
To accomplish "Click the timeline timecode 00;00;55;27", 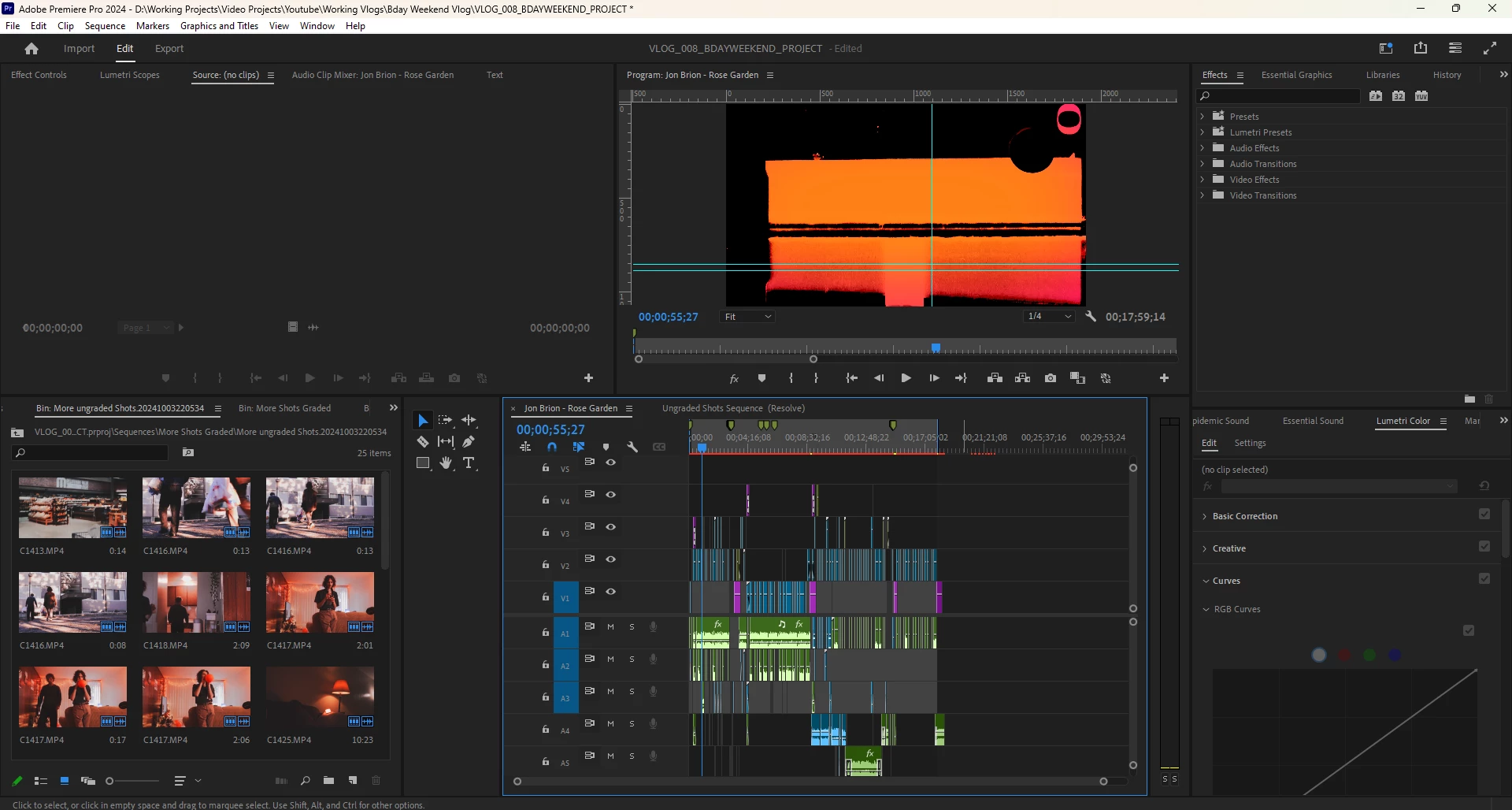I will pyautogui.click(x=550, y=430).
